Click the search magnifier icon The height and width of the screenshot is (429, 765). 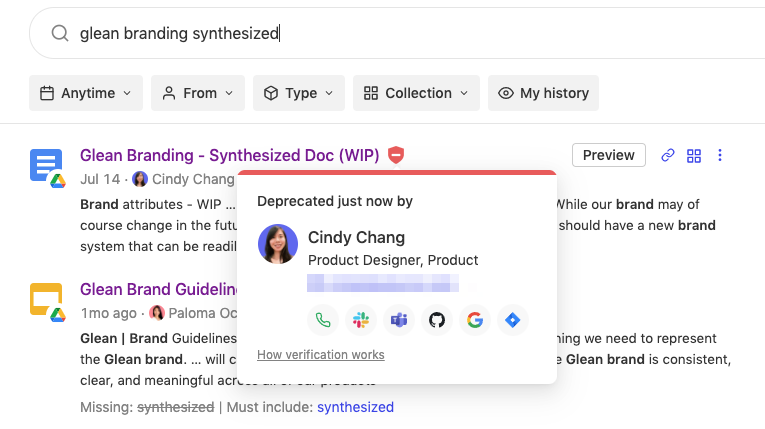point(60,33)
